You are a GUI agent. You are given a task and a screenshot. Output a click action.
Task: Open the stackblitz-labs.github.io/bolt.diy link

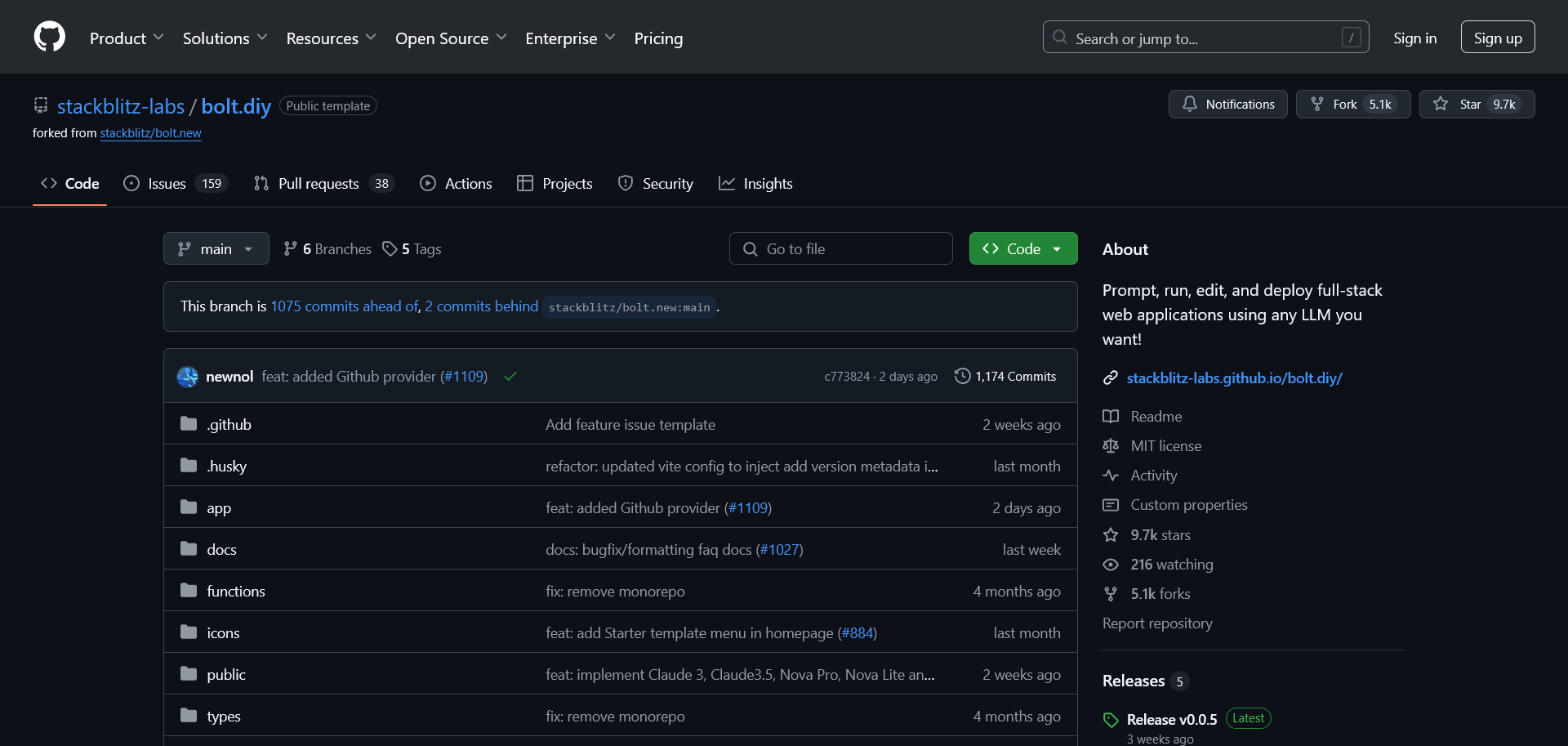(x=1234, y=378)
